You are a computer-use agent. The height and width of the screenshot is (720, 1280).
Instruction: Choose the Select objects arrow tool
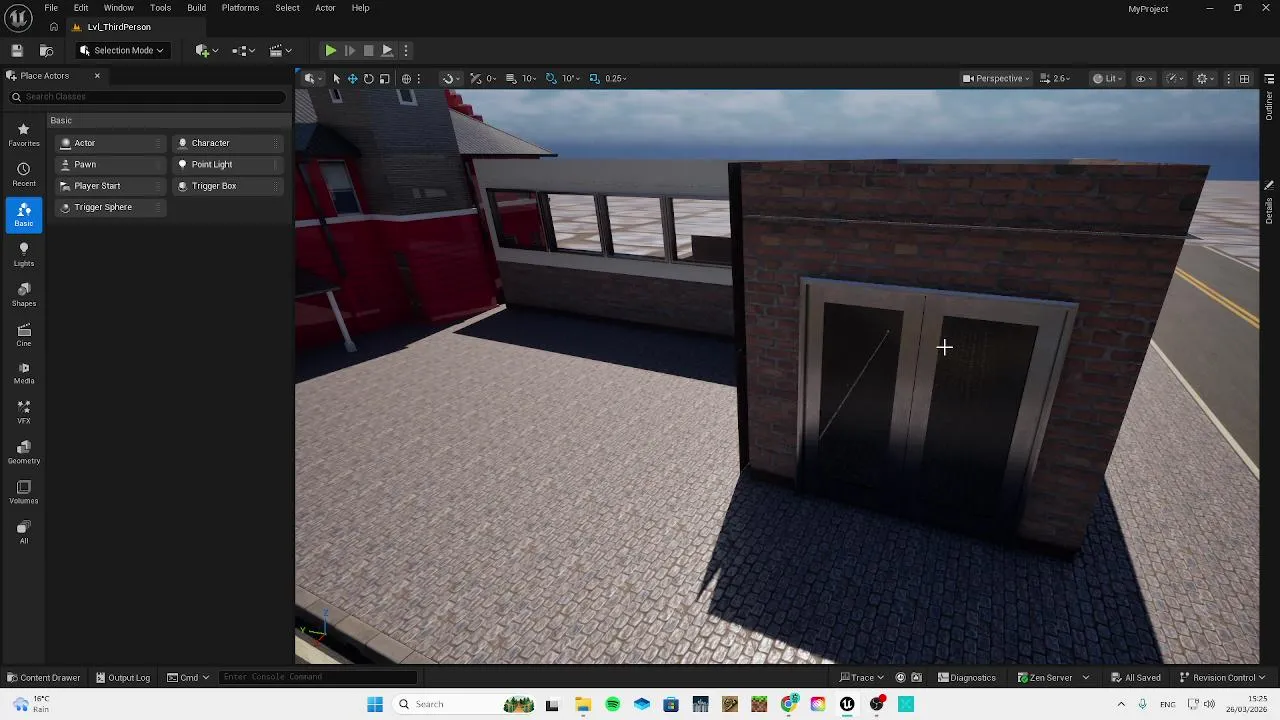[336, 78]
